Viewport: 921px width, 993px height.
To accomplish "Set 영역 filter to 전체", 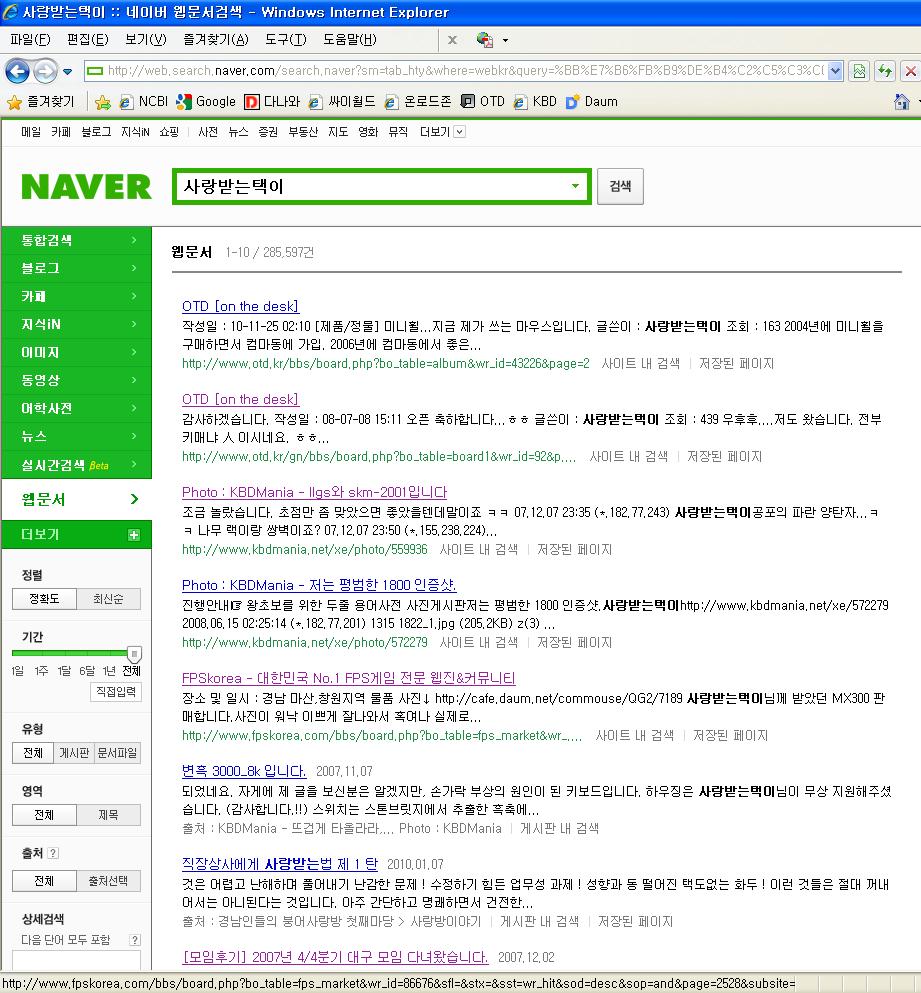I will tap(44, 815).
